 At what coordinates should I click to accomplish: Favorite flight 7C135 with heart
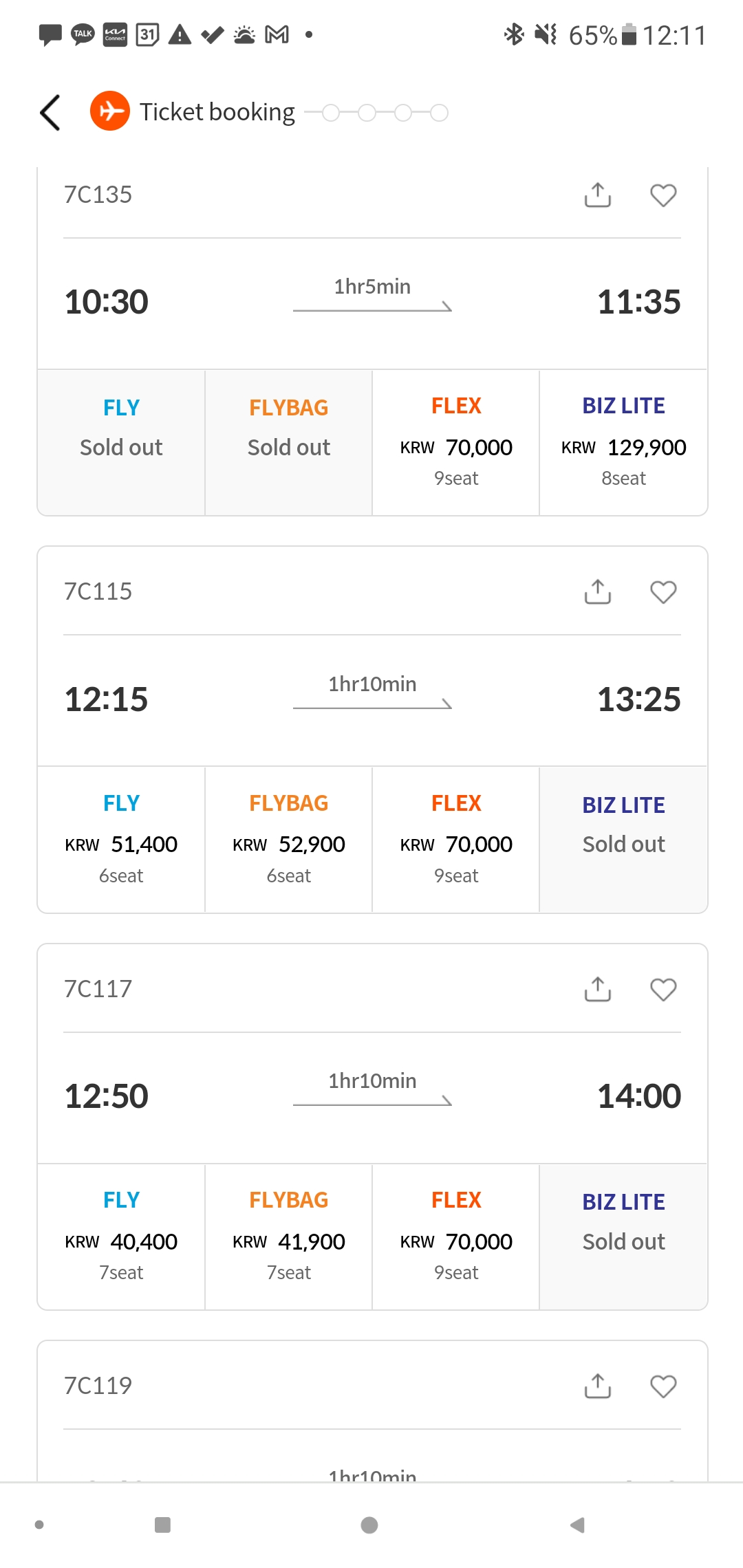coord(663,195)
